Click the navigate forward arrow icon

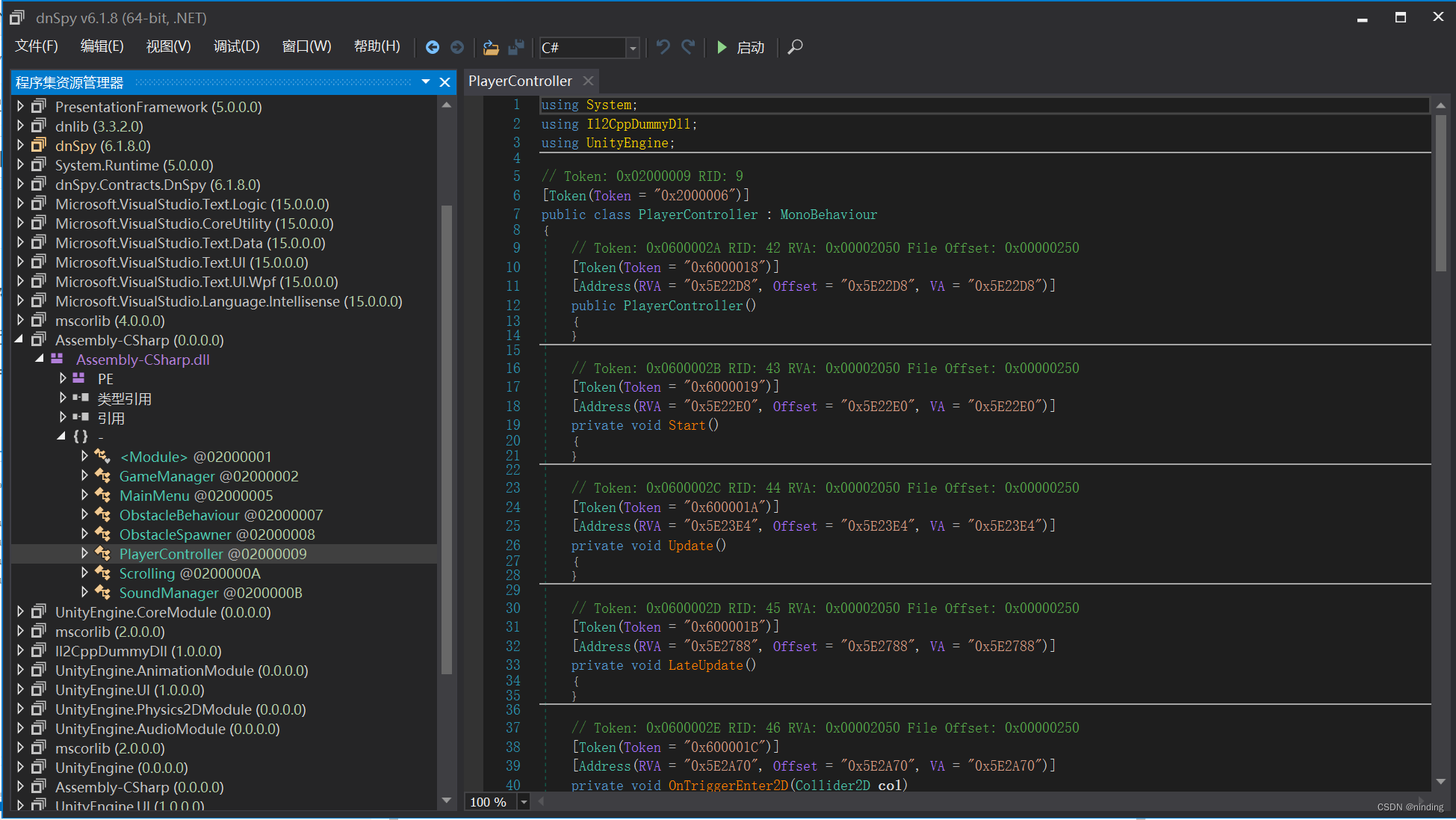457,47
